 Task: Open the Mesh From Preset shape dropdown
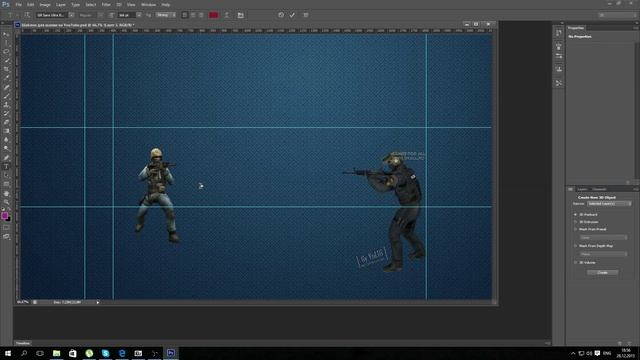603,238
